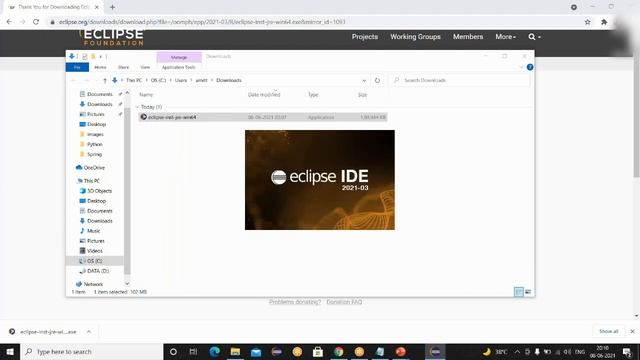Open the Home ribbon tab in File Explorer
Image resolution: width=640 pixels, height=360 pixels.
coord(100,67)
